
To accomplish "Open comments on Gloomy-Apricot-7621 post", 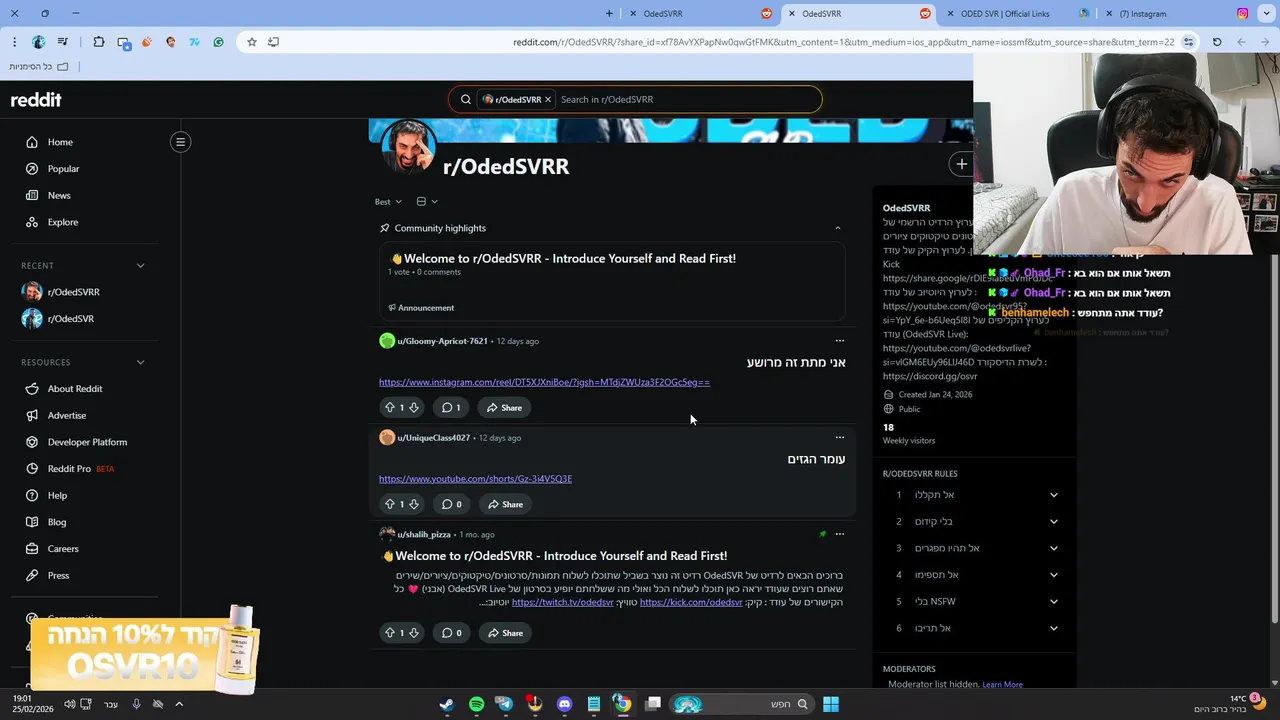I will pyautogui.click(x=451, y=408).
